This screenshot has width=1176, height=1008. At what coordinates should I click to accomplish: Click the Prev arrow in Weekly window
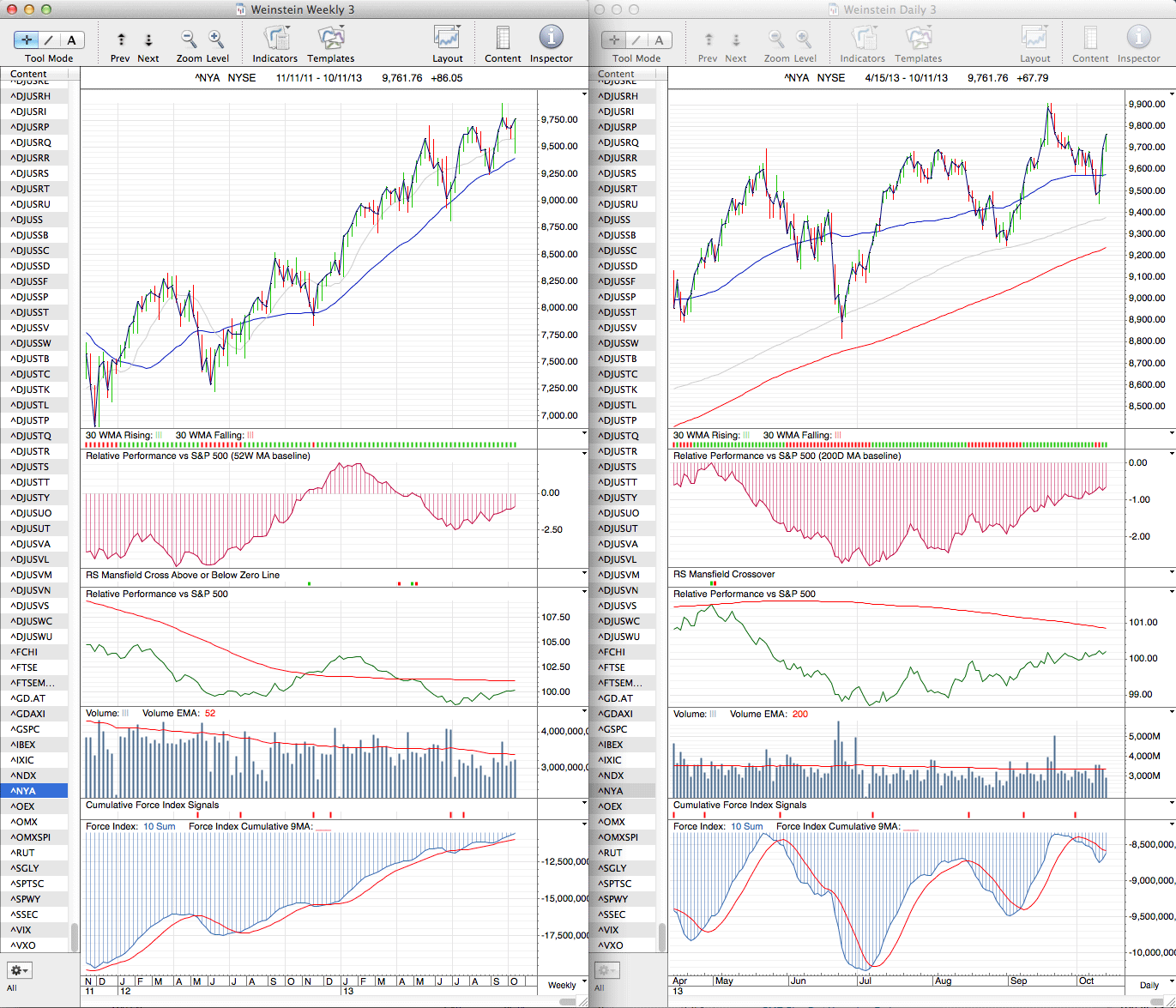tap(121, 39)
